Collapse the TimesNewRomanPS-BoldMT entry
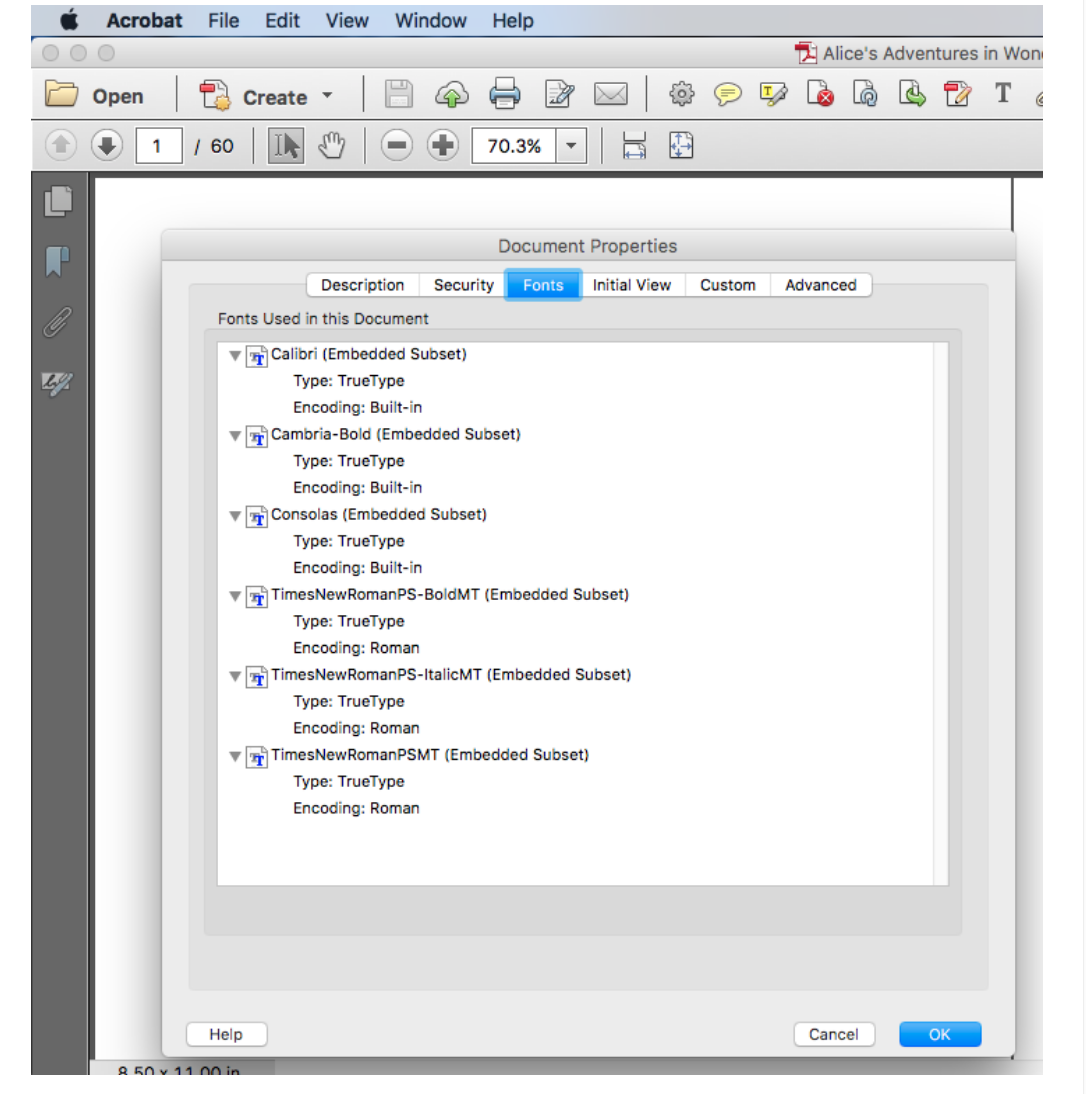The height and width of the screenshot is (1094, 1086). point(235,597)
